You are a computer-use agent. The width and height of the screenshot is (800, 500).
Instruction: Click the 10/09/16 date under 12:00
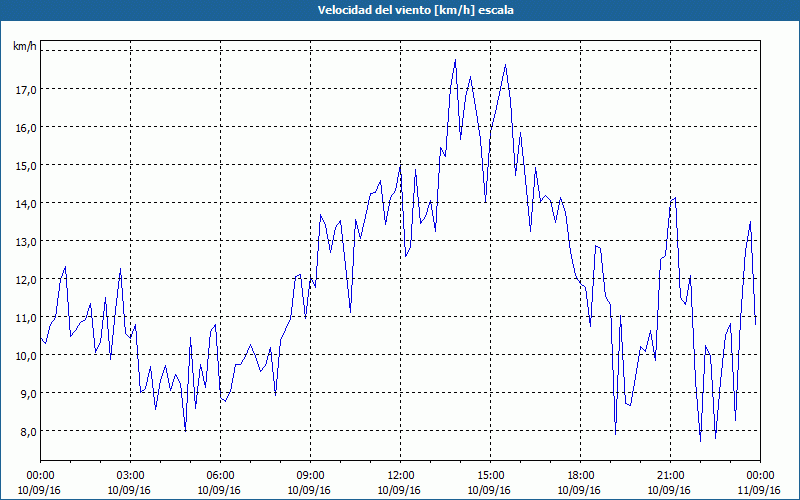coord(399,490)
